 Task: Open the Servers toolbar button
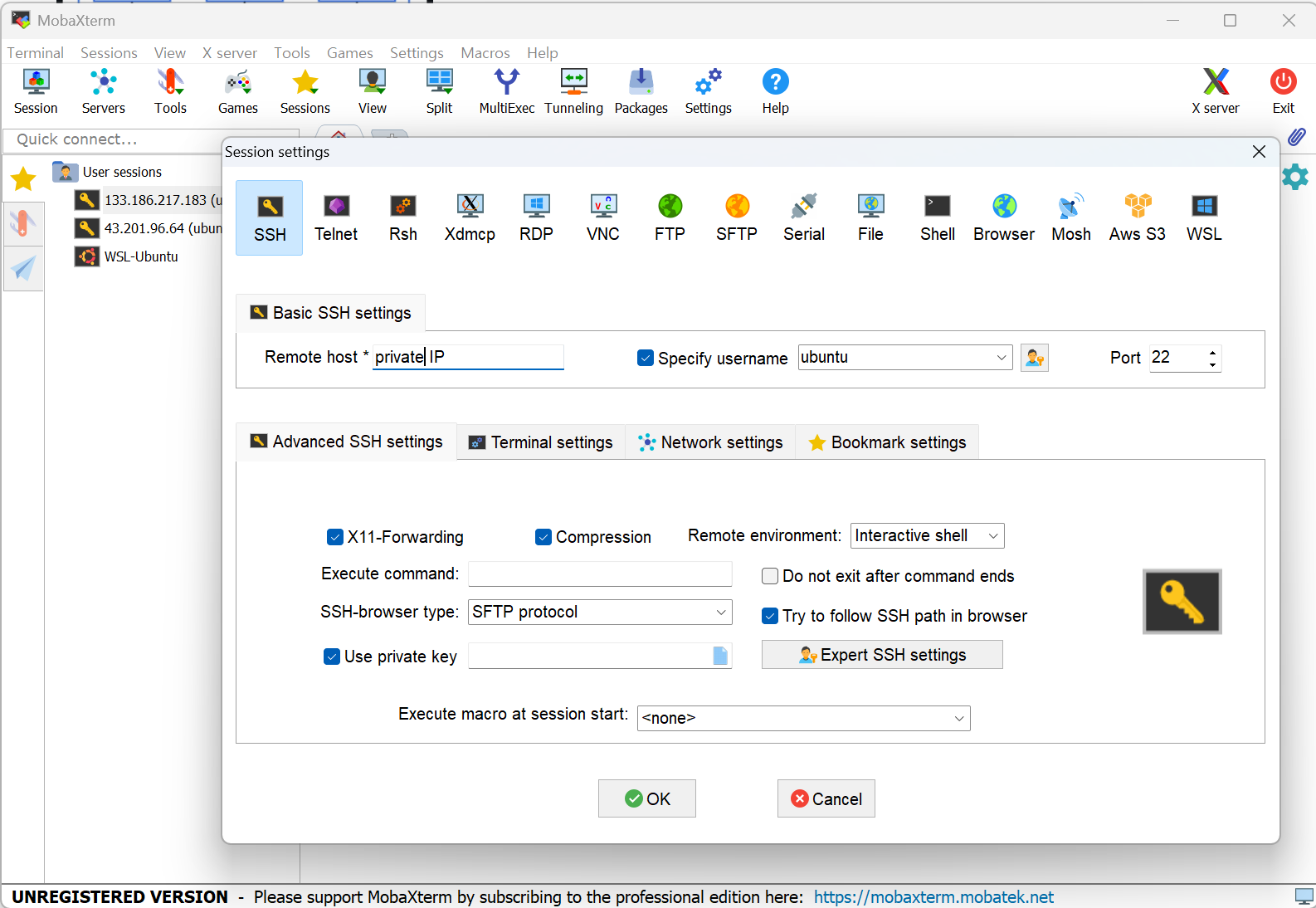[x=103, y=91]
